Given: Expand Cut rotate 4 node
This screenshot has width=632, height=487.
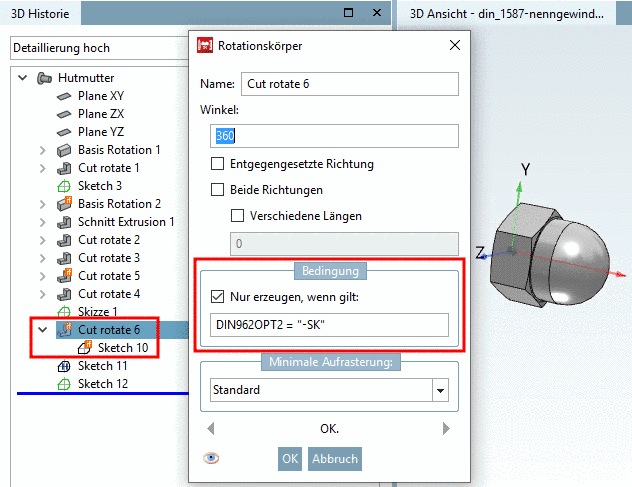Looking at the screenshot, I should (x=43, y=294).
